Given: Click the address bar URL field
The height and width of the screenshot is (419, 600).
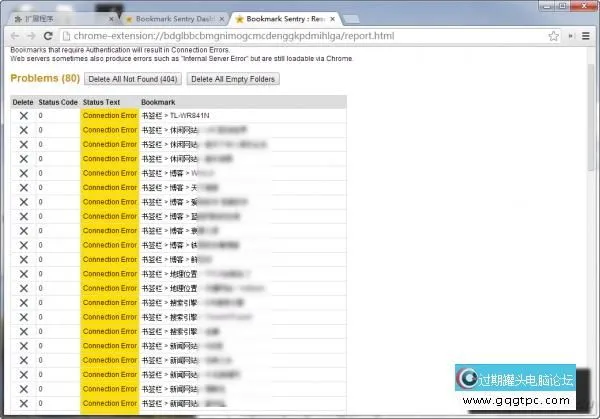Looking at the screenshot, I should coord(300,35).
